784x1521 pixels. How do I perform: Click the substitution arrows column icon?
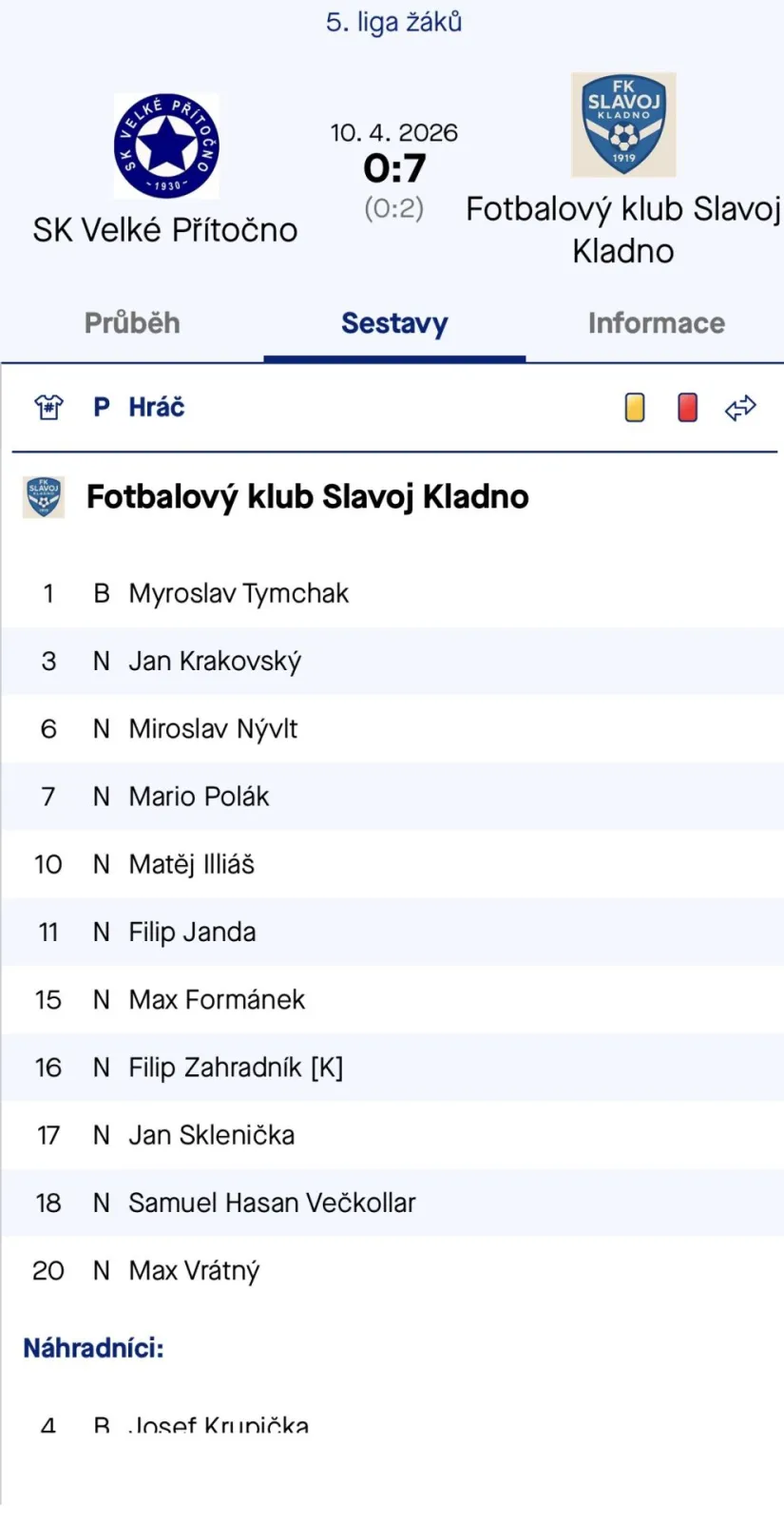pos(740,408)
